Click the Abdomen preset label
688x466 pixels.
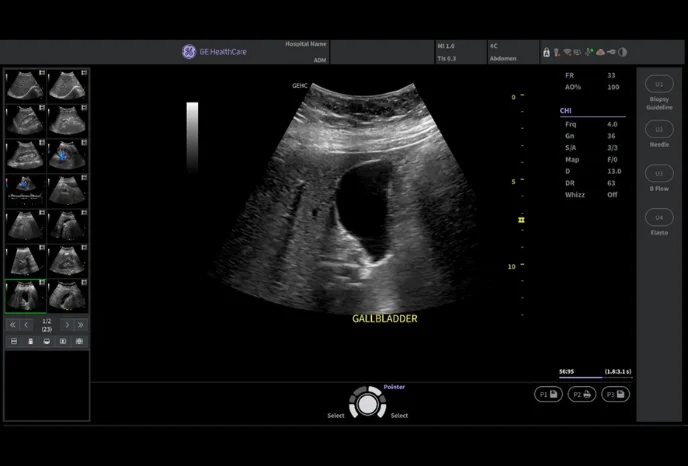[501, 58]
